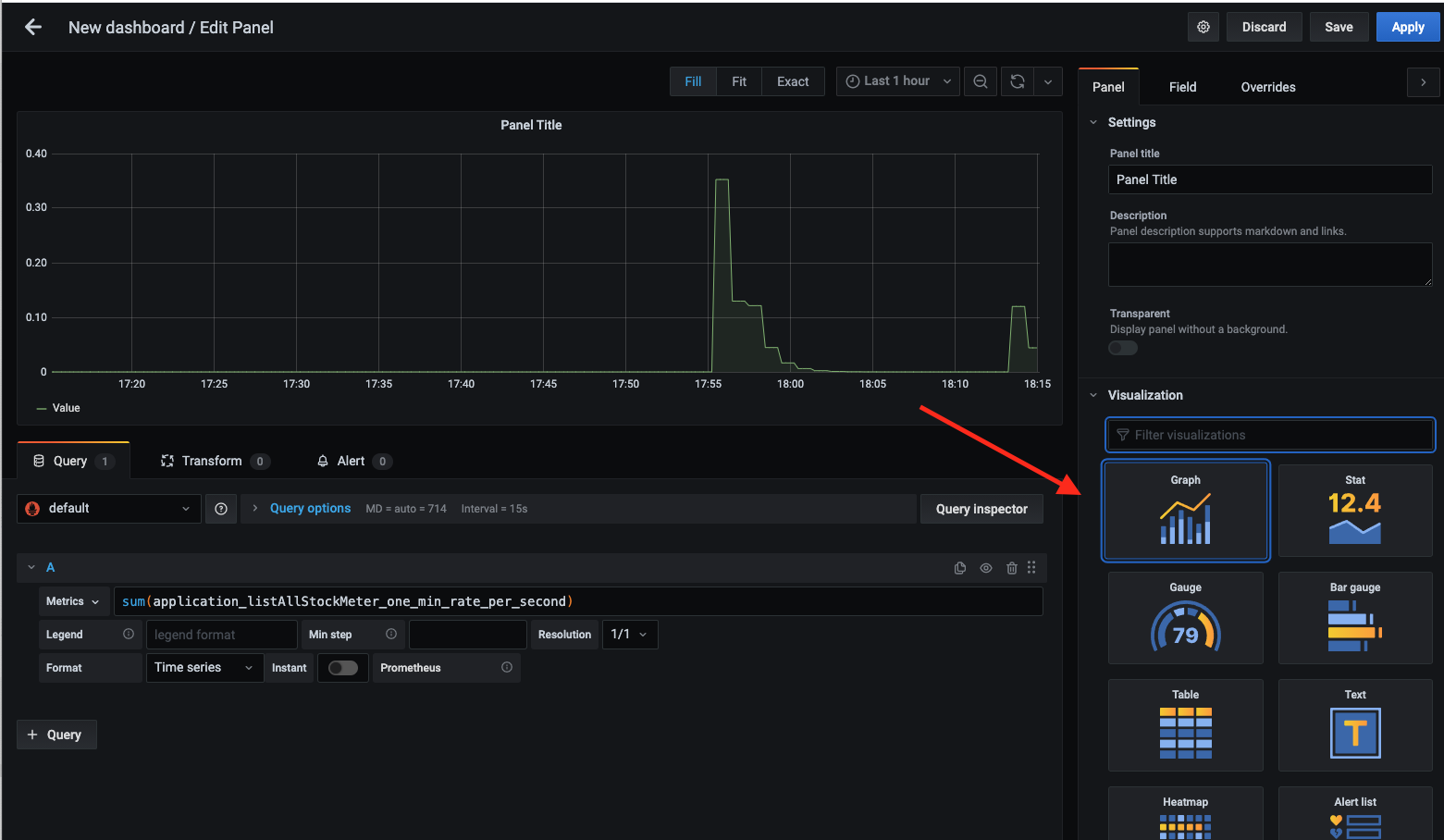Set panel view mode to Exact
The image size is (1444, 840).
(793, 81)
